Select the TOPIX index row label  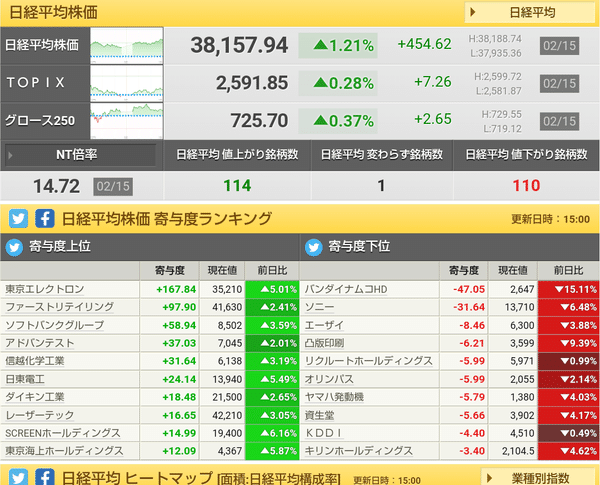click(36, 82)
